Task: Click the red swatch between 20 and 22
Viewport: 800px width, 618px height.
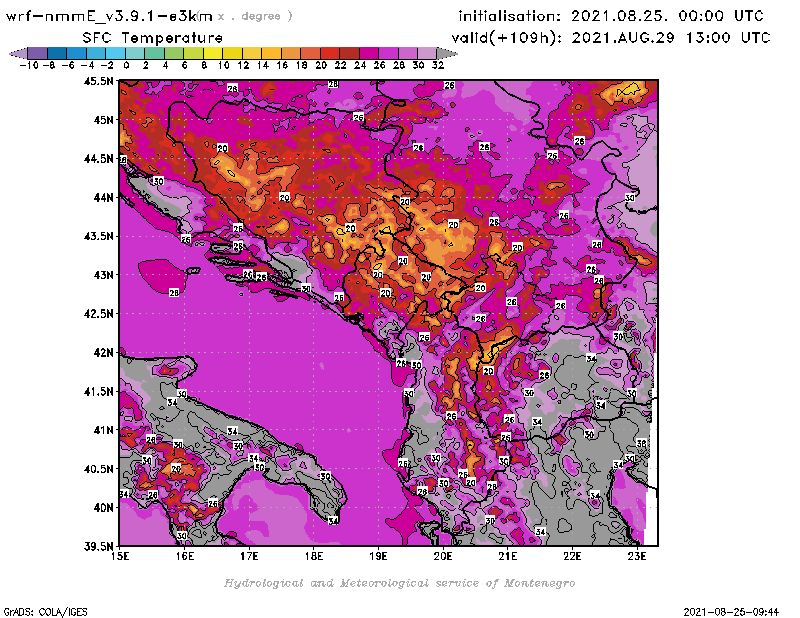Action: click(x=329, y=53)
